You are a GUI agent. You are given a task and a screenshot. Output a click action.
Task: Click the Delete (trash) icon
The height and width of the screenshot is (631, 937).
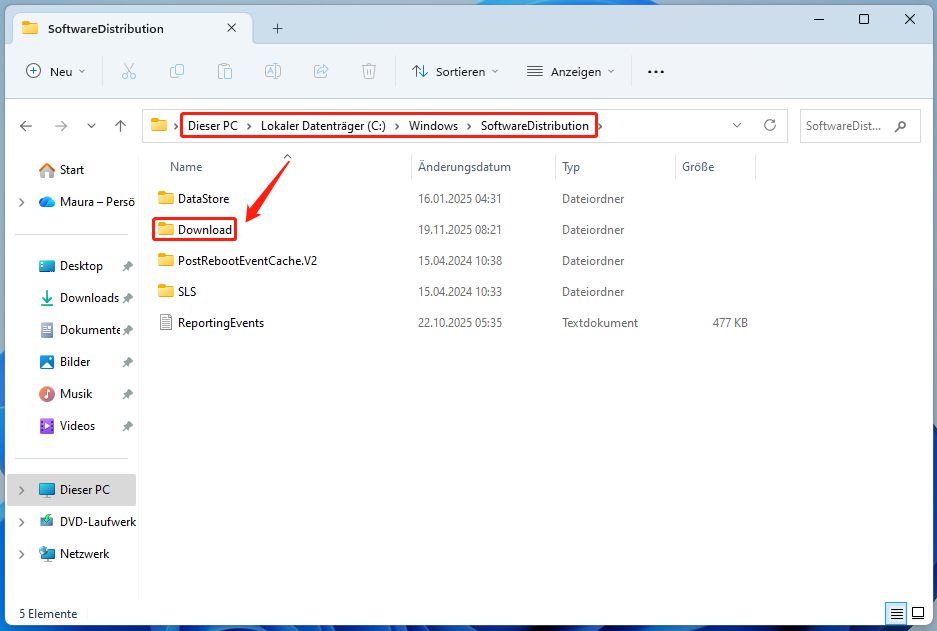click(368, 71)
